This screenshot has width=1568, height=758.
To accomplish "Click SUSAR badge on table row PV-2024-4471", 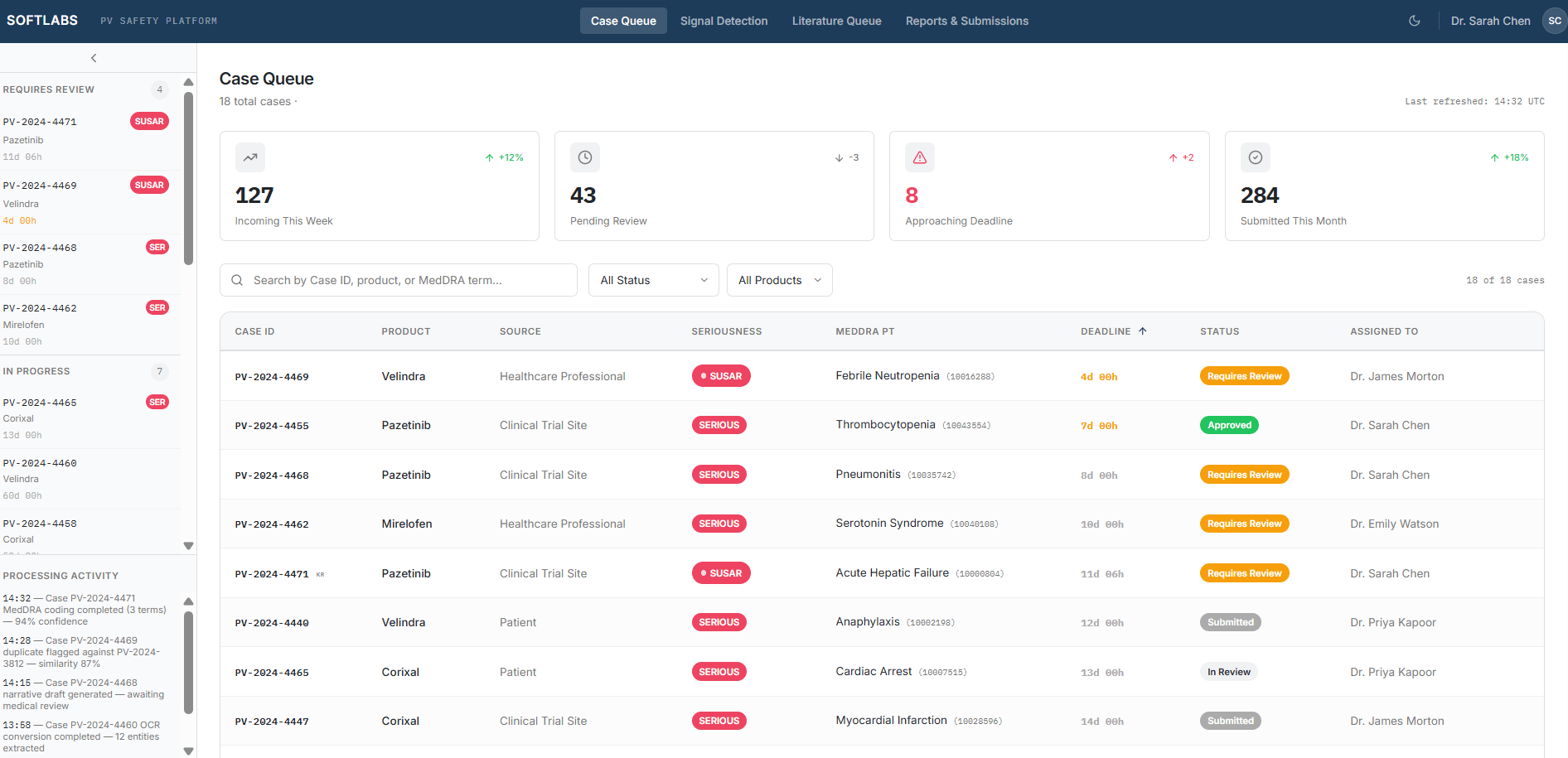I will [x=721, y=573].
